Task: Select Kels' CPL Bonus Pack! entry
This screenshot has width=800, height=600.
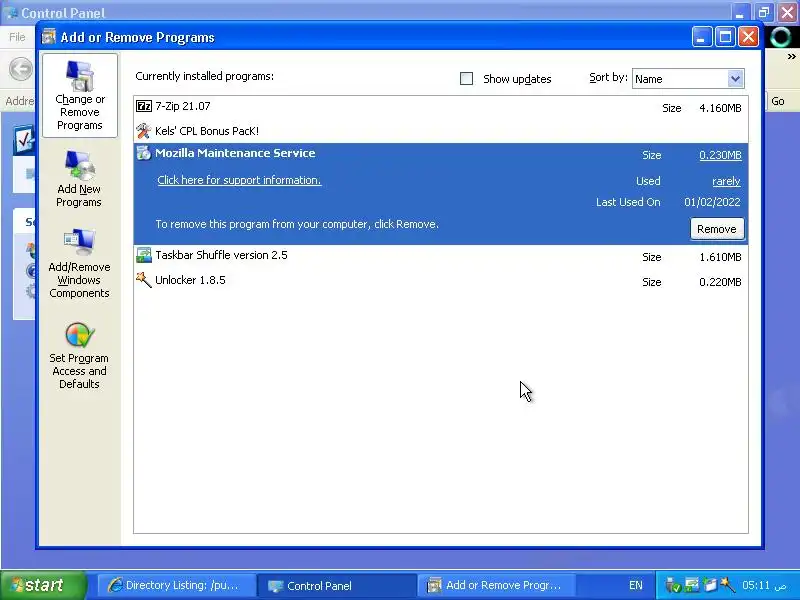Action: click(x=441, y=131)
